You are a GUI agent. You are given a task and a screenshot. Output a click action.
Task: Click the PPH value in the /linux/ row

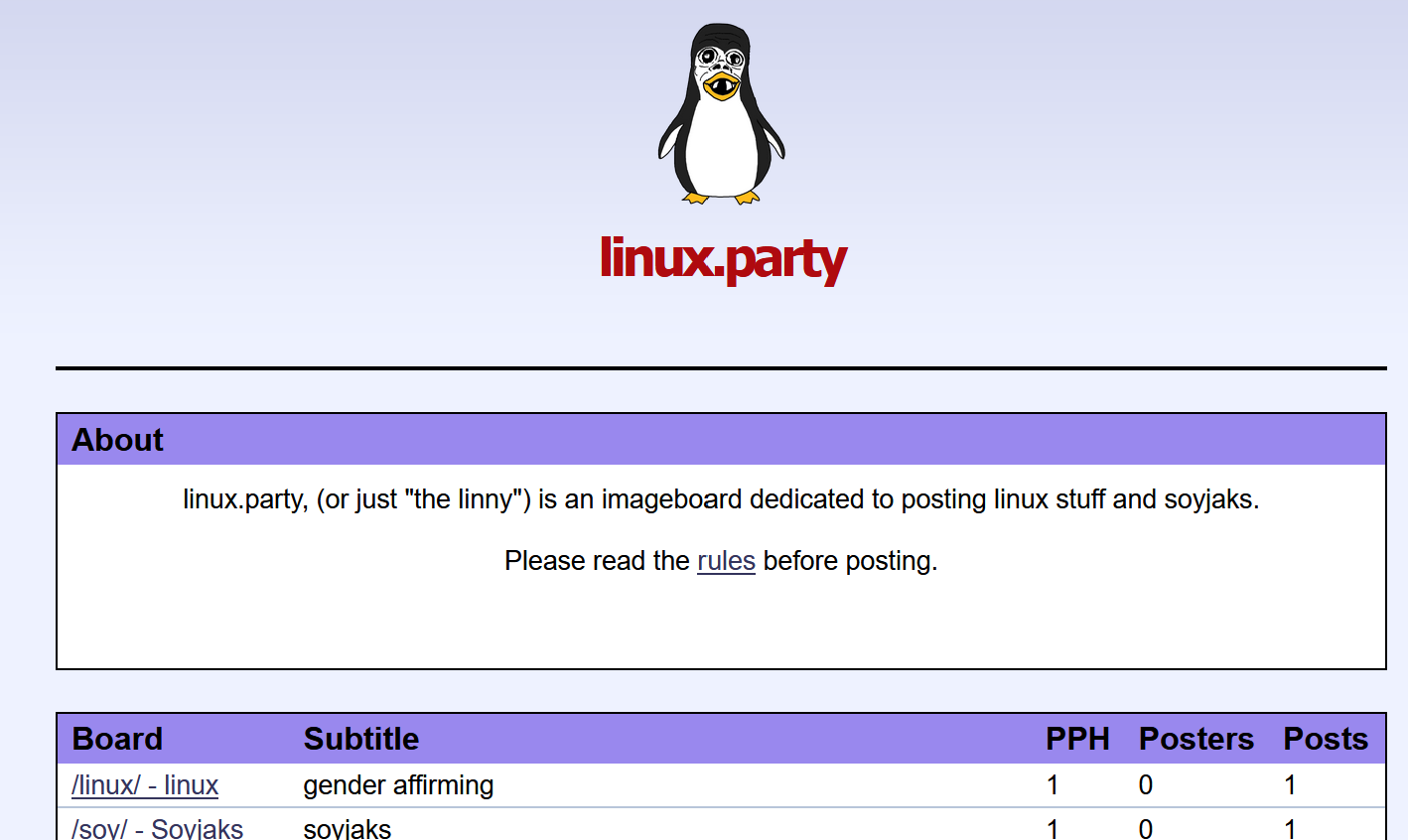click(1053, 785)
